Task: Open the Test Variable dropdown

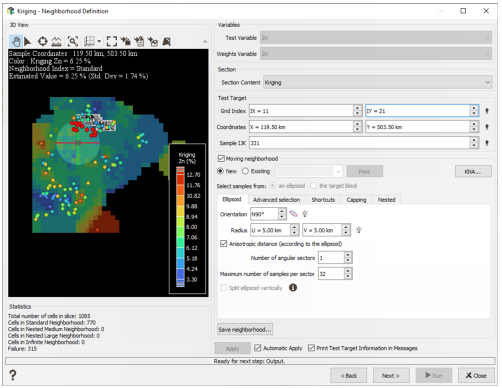Action: click(376, 38)
